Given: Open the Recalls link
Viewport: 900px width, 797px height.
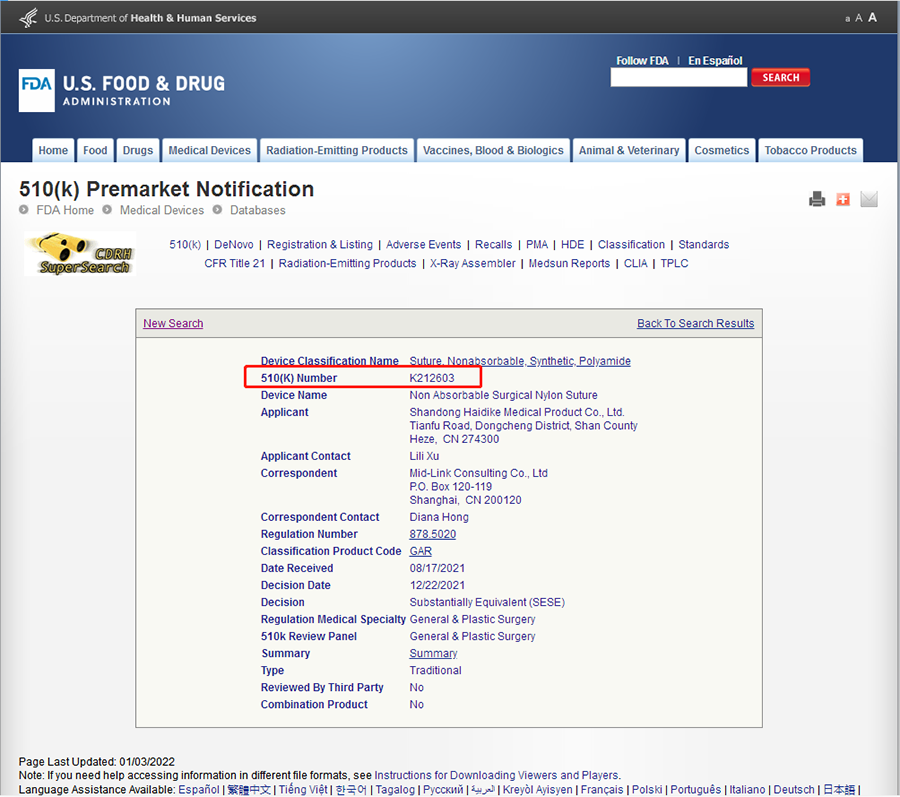Looking at the screenshot, I should [494, 244].
